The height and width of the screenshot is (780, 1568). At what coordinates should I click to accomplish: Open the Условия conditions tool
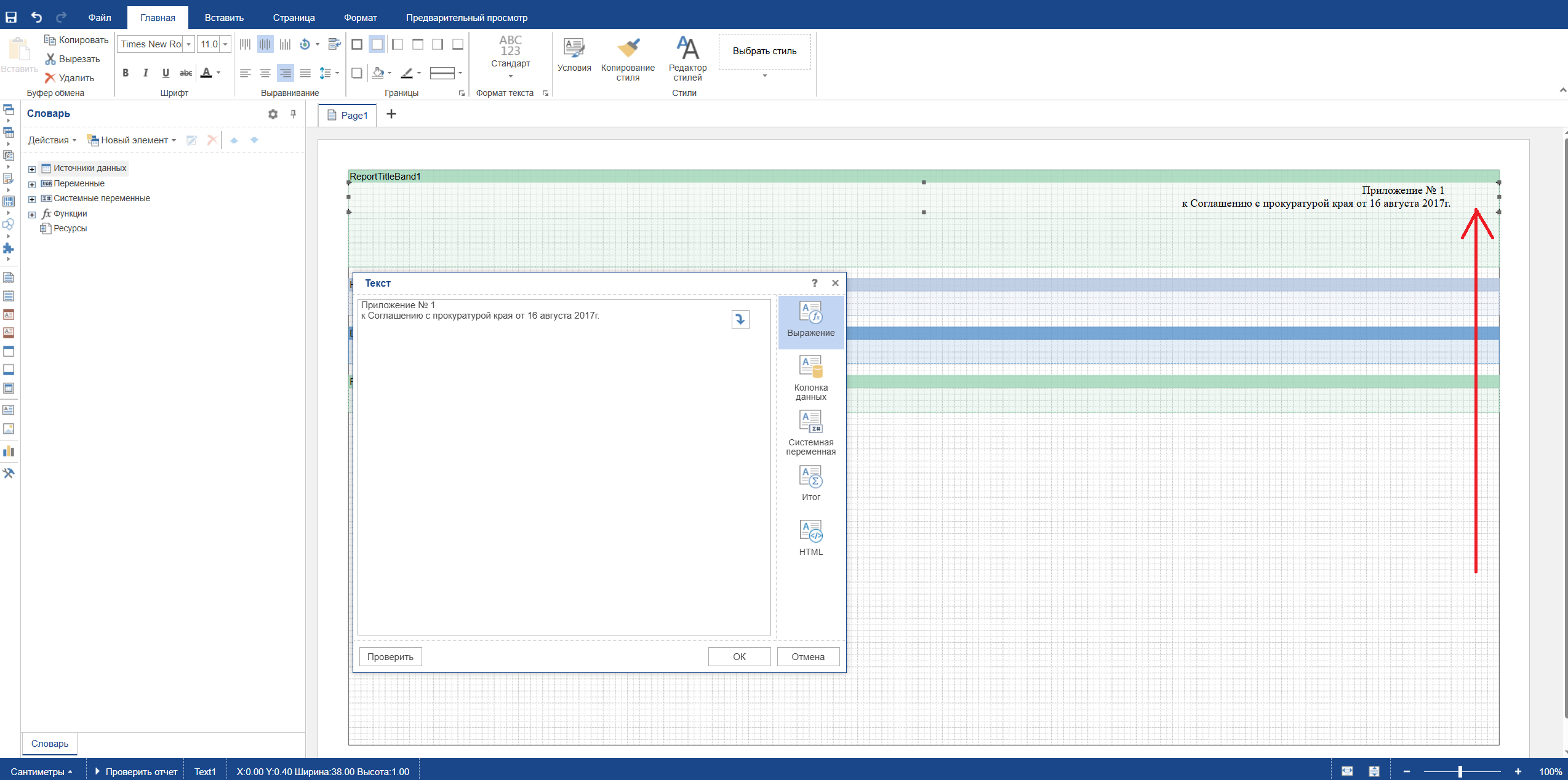(574, 54)
